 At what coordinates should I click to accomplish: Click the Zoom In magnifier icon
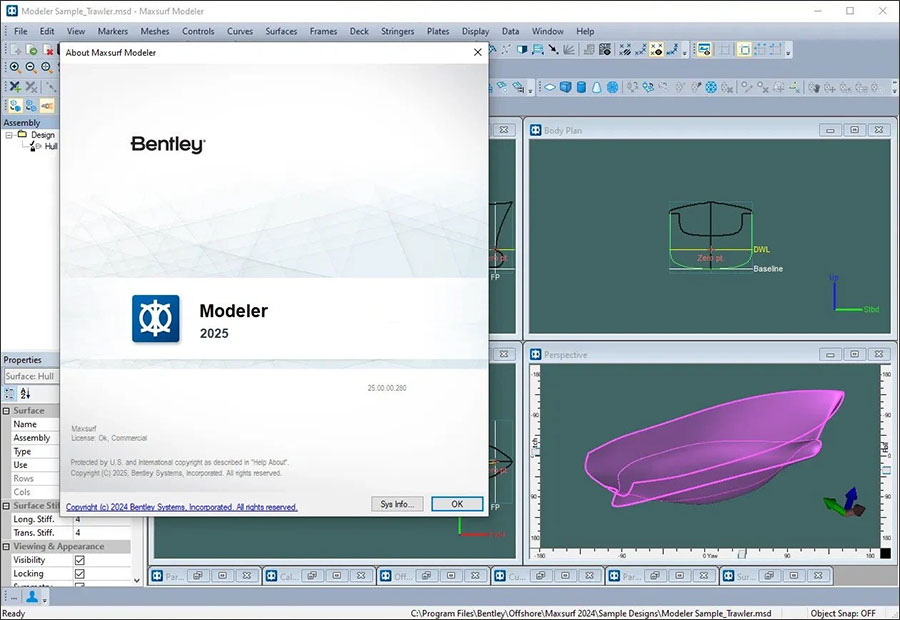click(x=14, y=68)
